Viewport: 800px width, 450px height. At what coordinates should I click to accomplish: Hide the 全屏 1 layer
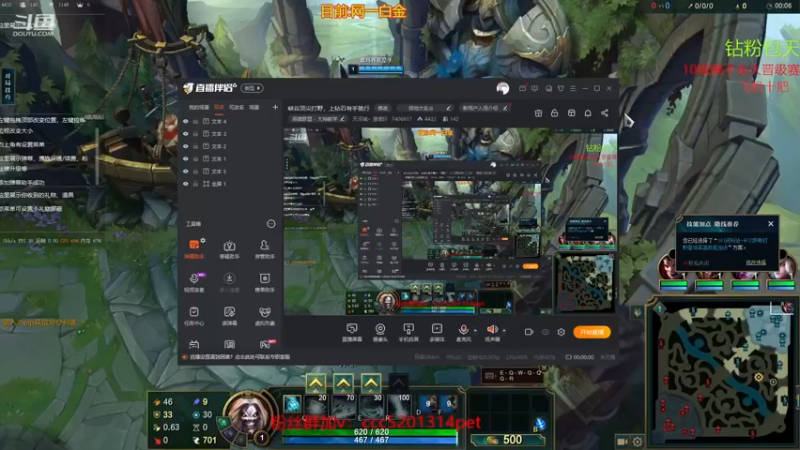click(186, 184)
